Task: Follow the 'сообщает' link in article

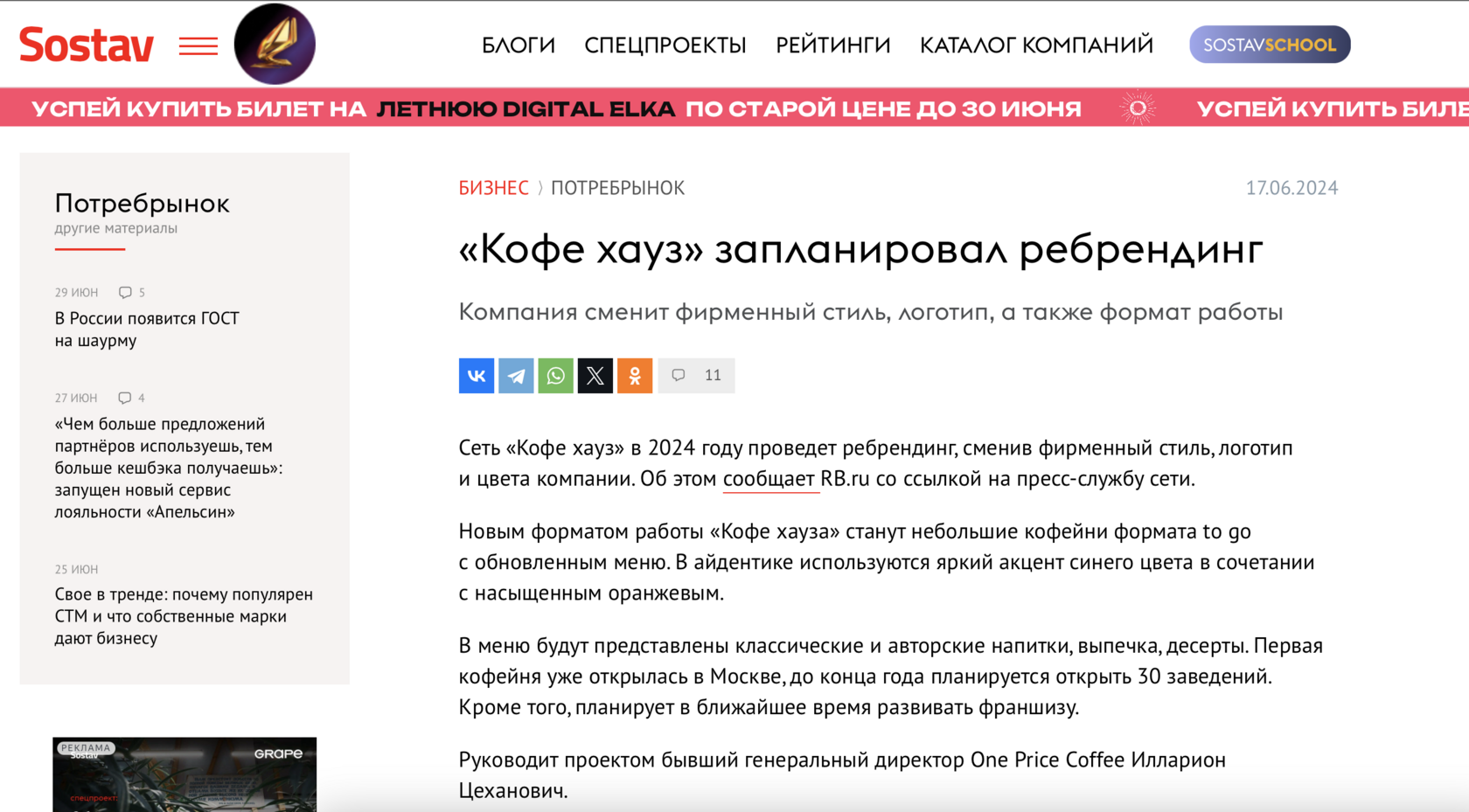Action: (x=769, y=479)
